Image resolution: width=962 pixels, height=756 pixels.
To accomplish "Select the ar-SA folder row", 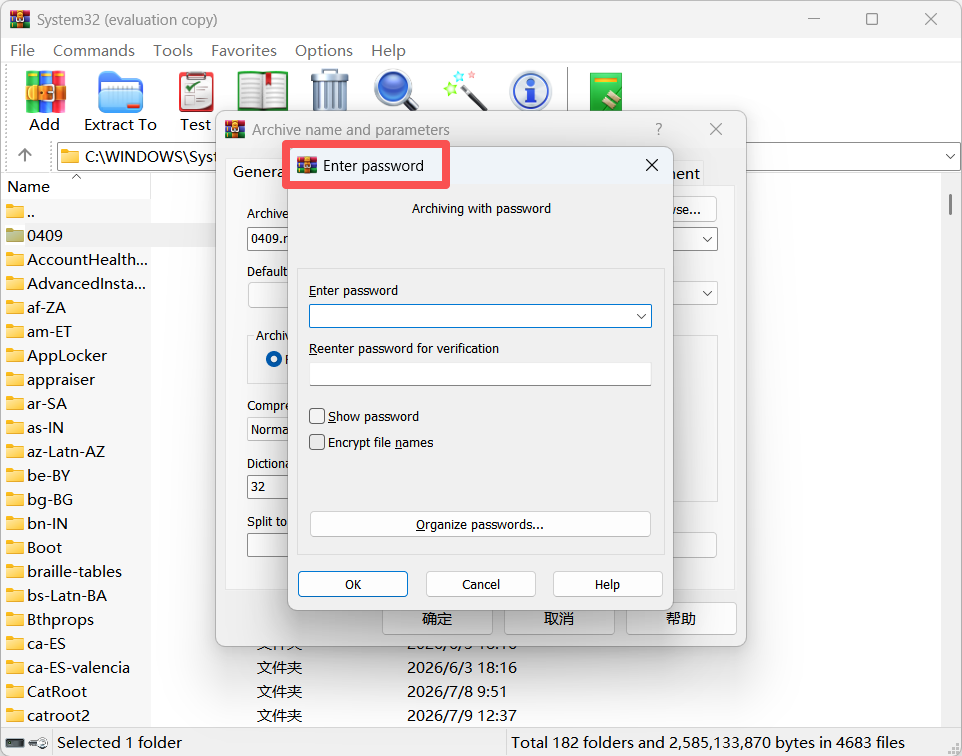I will (x=77, y=403).
